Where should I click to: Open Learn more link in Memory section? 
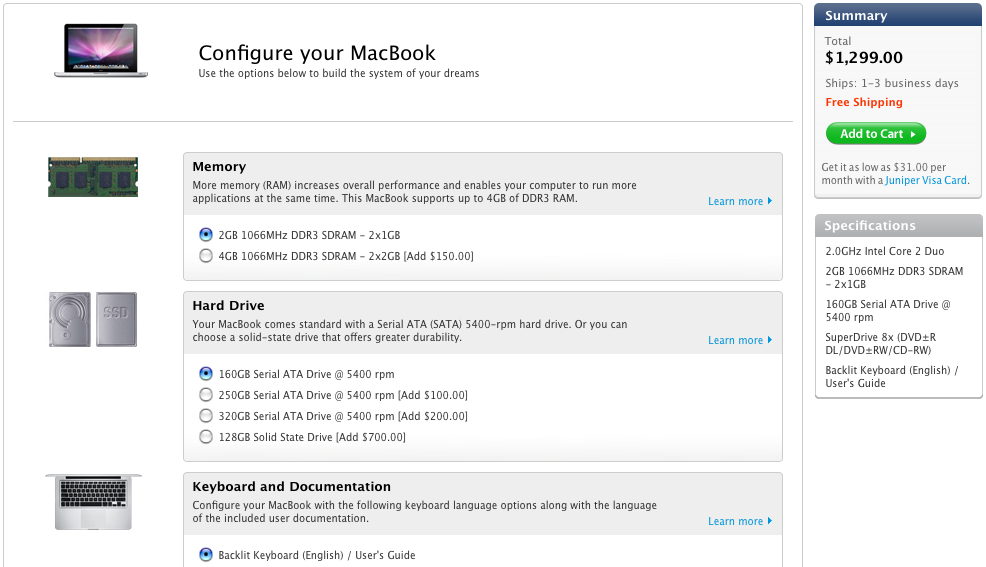pos(739,202)
